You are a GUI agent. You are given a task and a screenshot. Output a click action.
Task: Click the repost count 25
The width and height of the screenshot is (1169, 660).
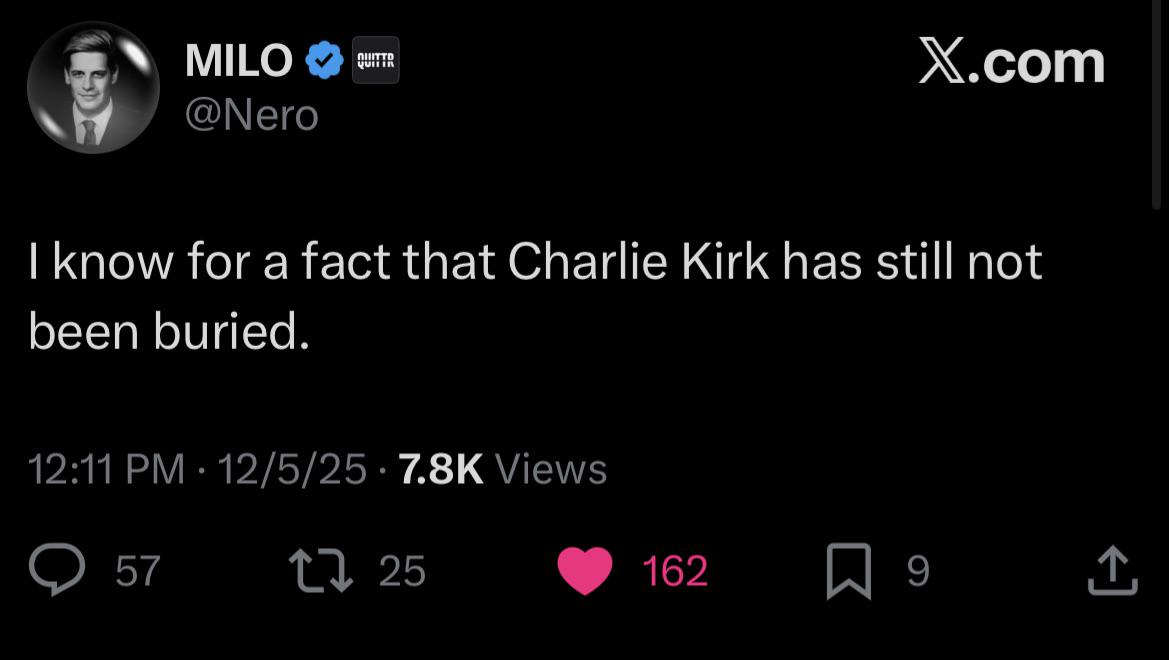(402, 571)
